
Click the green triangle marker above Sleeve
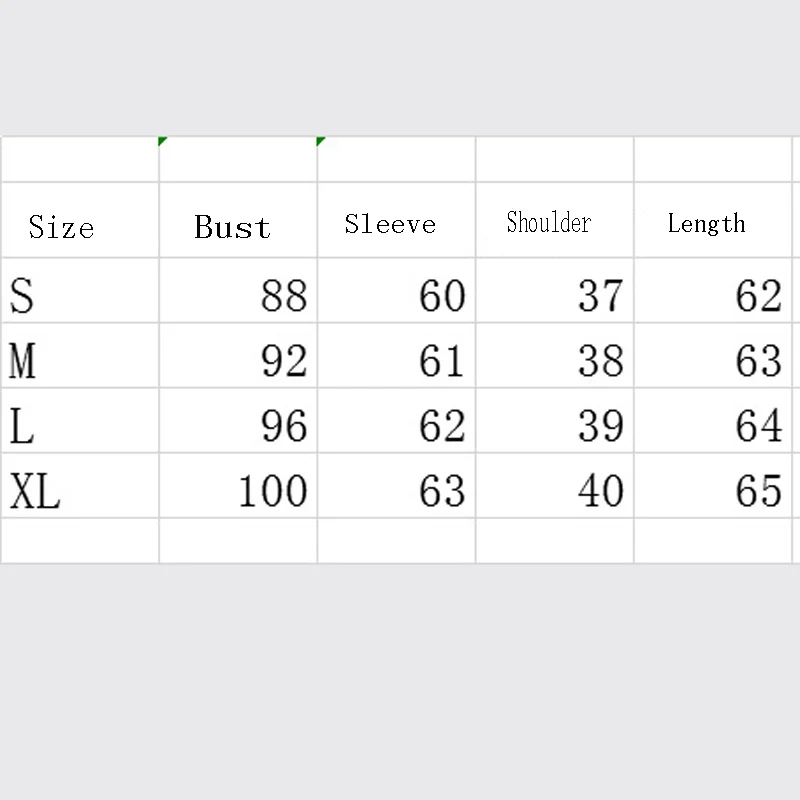(320, 141)
